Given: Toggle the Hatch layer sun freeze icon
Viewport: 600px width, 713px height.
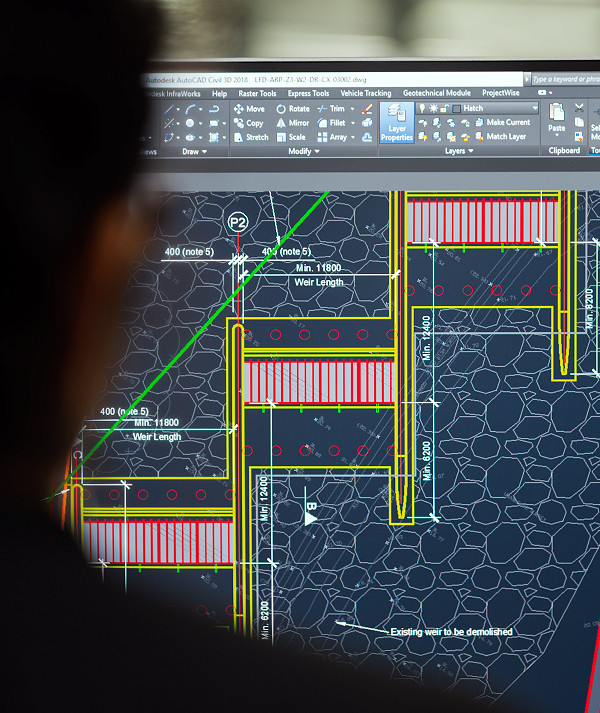Looking at the screenshot, I should point(434,108).
